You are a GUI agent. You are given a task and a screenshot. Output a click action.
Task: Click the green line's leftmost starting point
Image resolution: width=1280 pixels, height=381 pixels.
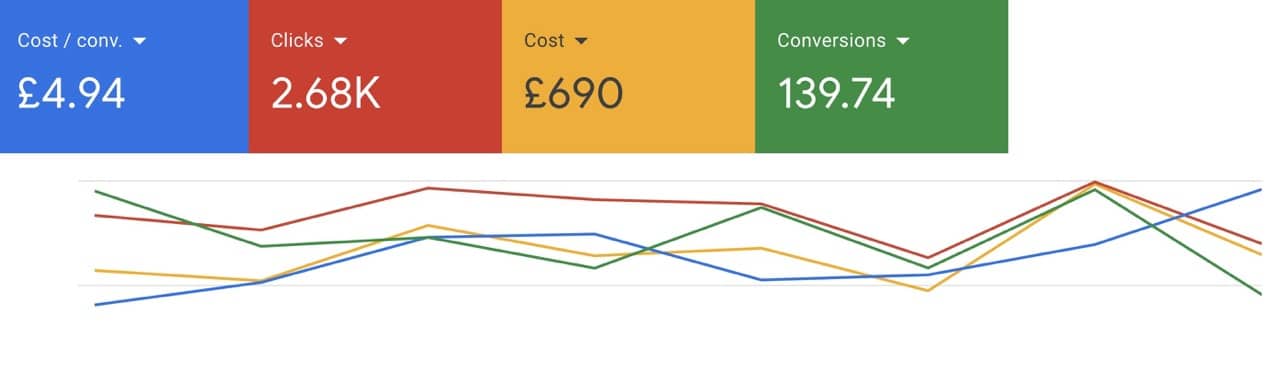coord(94,190)
